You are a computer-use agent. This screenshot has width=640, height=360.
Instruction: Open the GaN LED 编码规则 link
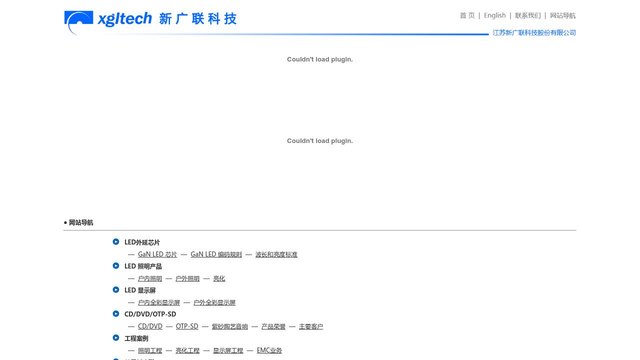pyautogui.click(x=216, y=254)
